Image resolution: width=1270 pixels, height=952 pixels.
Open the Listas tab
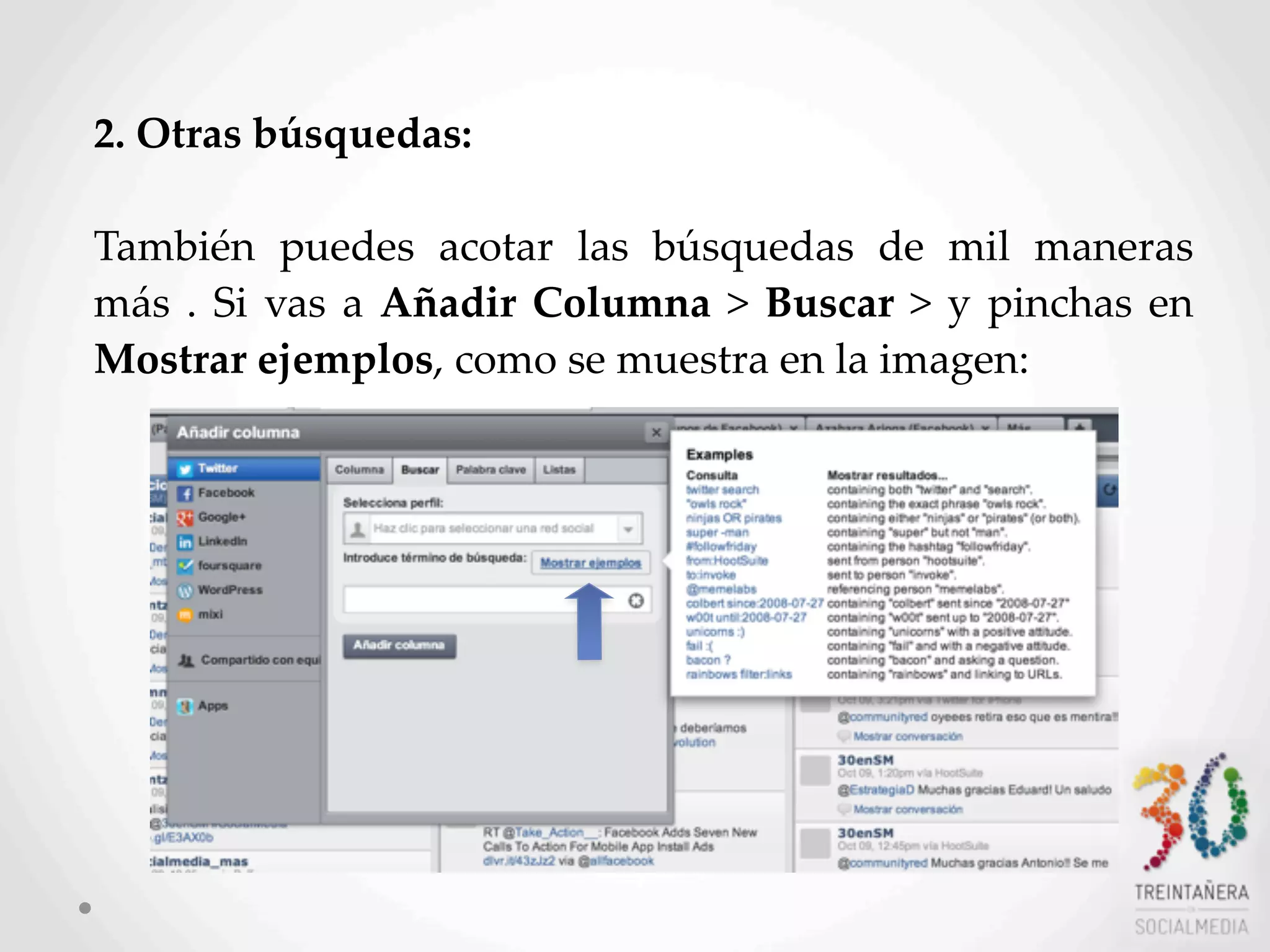[x=559, y=470]
